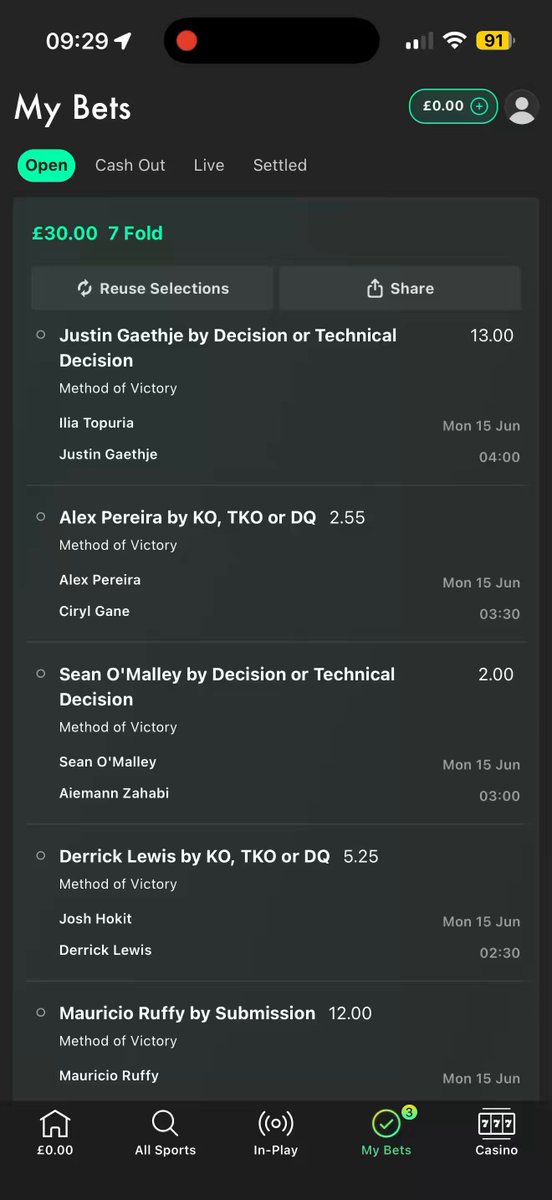Switch to the Settled tab
The image size is (552, 1200).
280,165
